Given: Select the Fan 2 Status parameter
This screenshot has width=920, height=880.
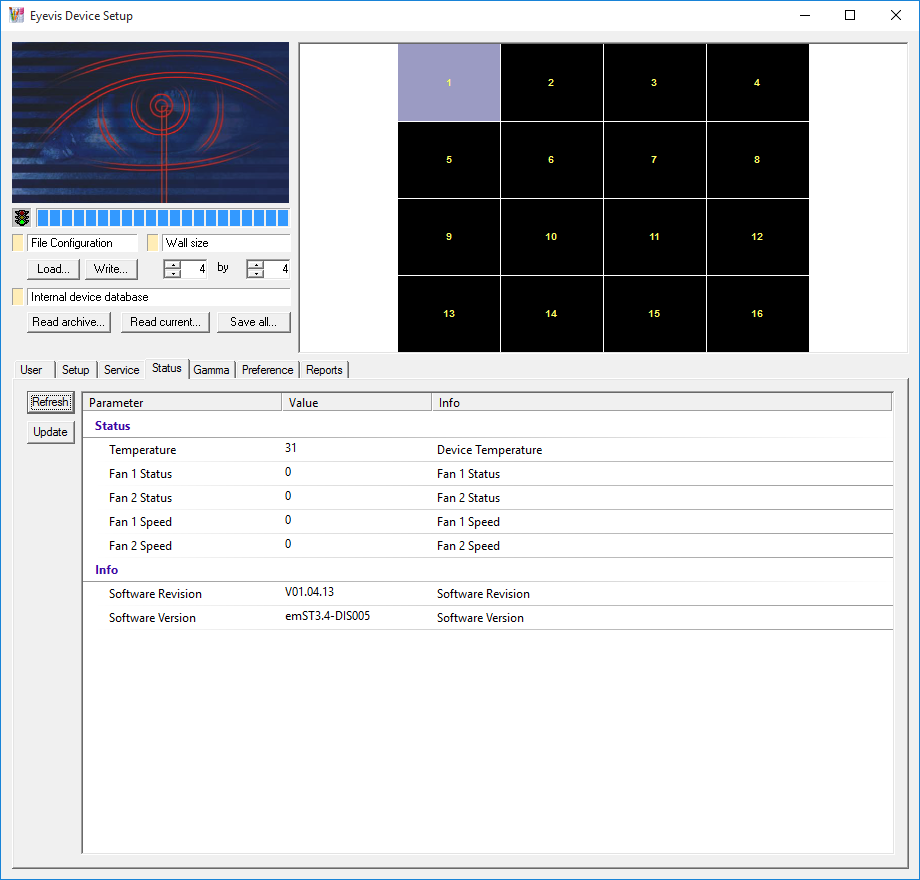Looking at the screenshot, I should click(x=488, y=498).
